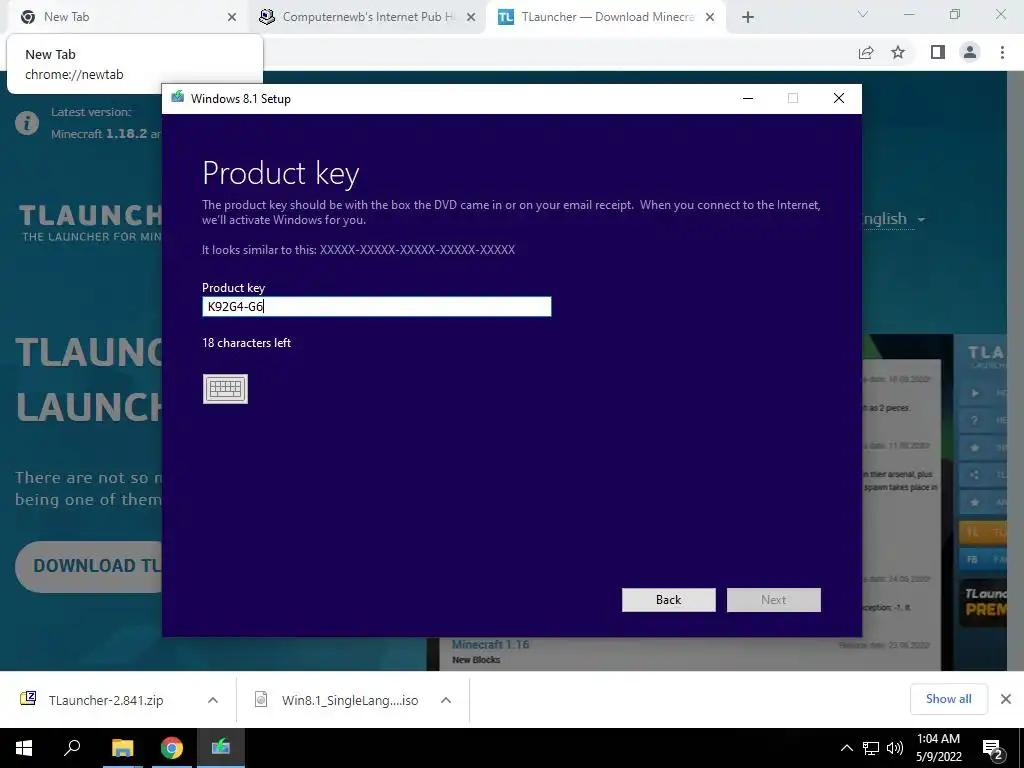1024x768 pixels.
Task: Go Back in Windows 8.1 Setup
Action: 669,600
